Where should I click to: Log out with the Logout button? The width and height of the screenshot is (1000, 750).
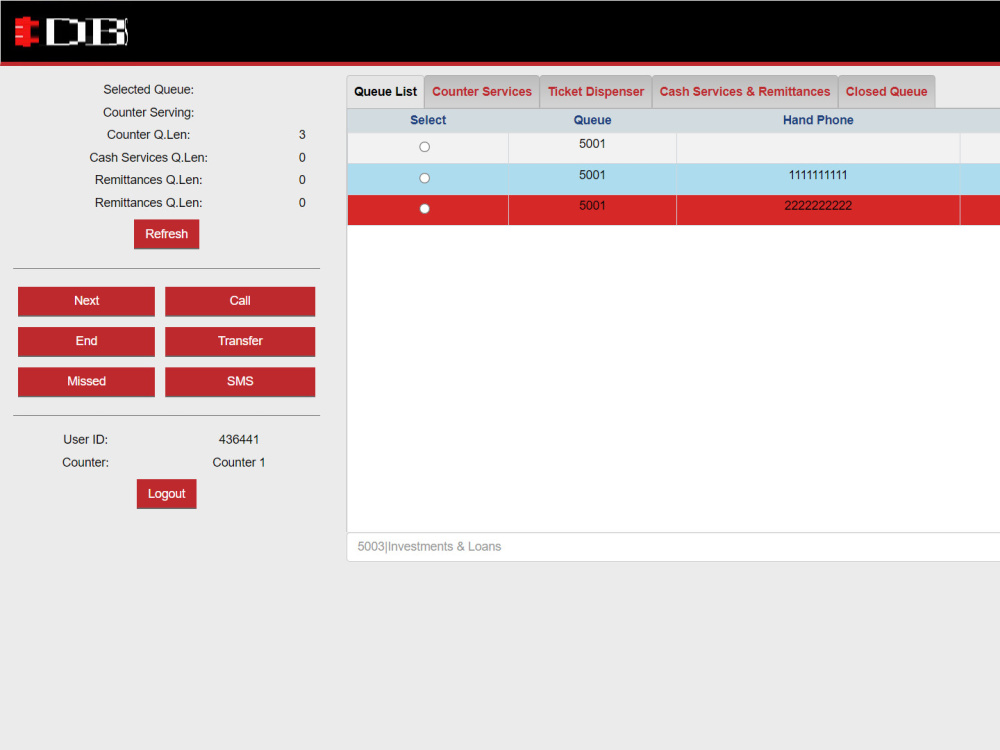(x=166, y=494)
